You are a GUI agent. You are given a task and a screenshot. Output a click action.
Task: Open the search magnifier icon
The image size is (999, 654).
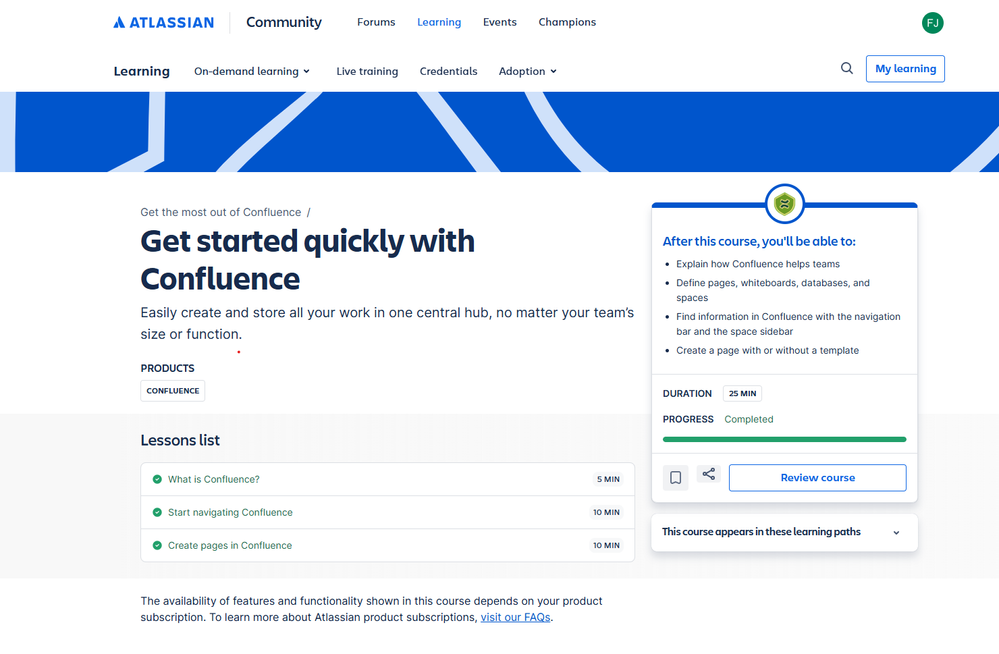(846, 68)
